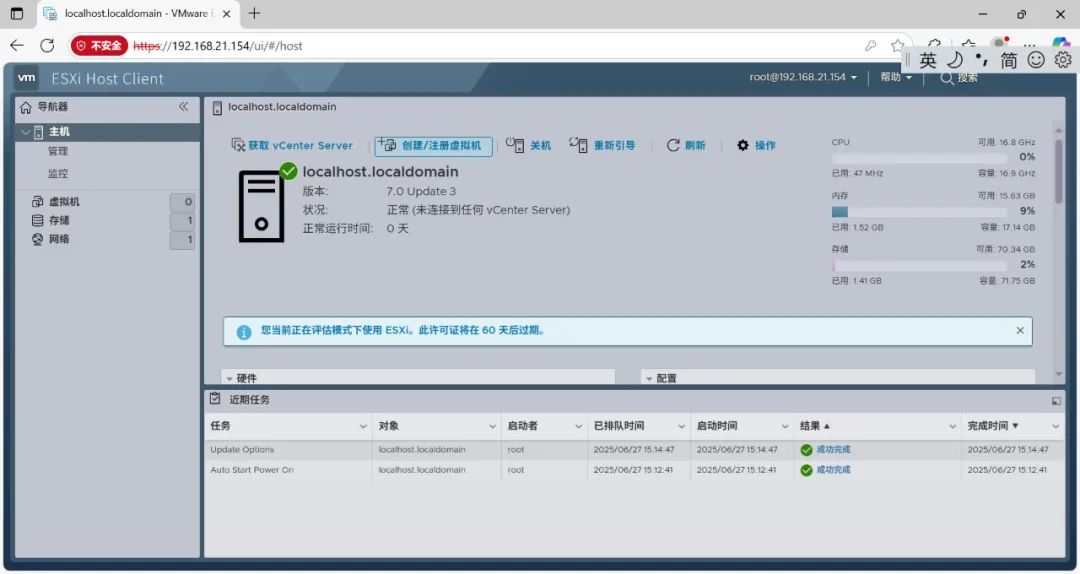The height and width of the screenshot is (574, 1080).
Task: Click the address bar URL
Action: point(218,46)
